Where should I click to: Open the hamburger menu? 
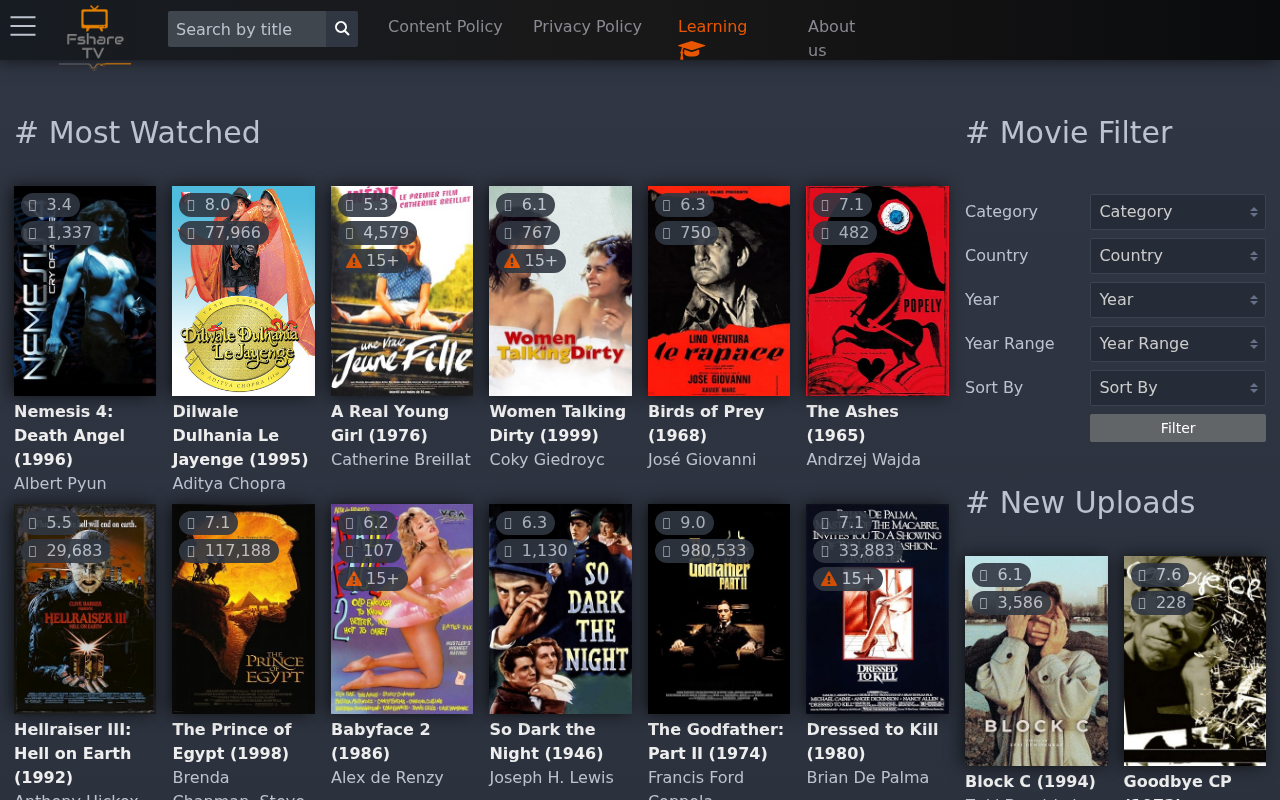click(23, 27)
